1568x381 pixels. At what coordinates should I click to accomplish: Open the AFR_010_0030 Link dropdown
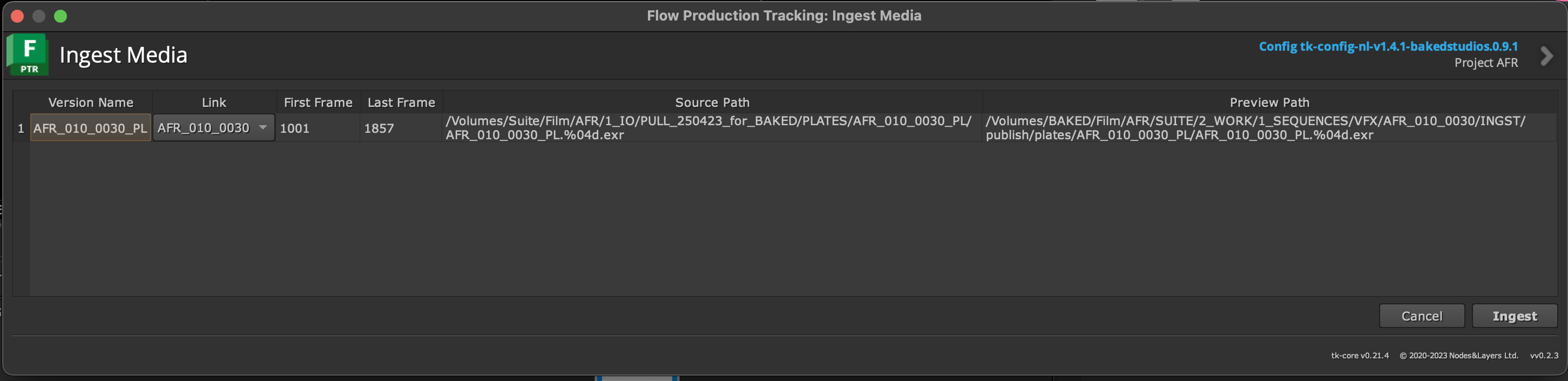coord(262,128)
